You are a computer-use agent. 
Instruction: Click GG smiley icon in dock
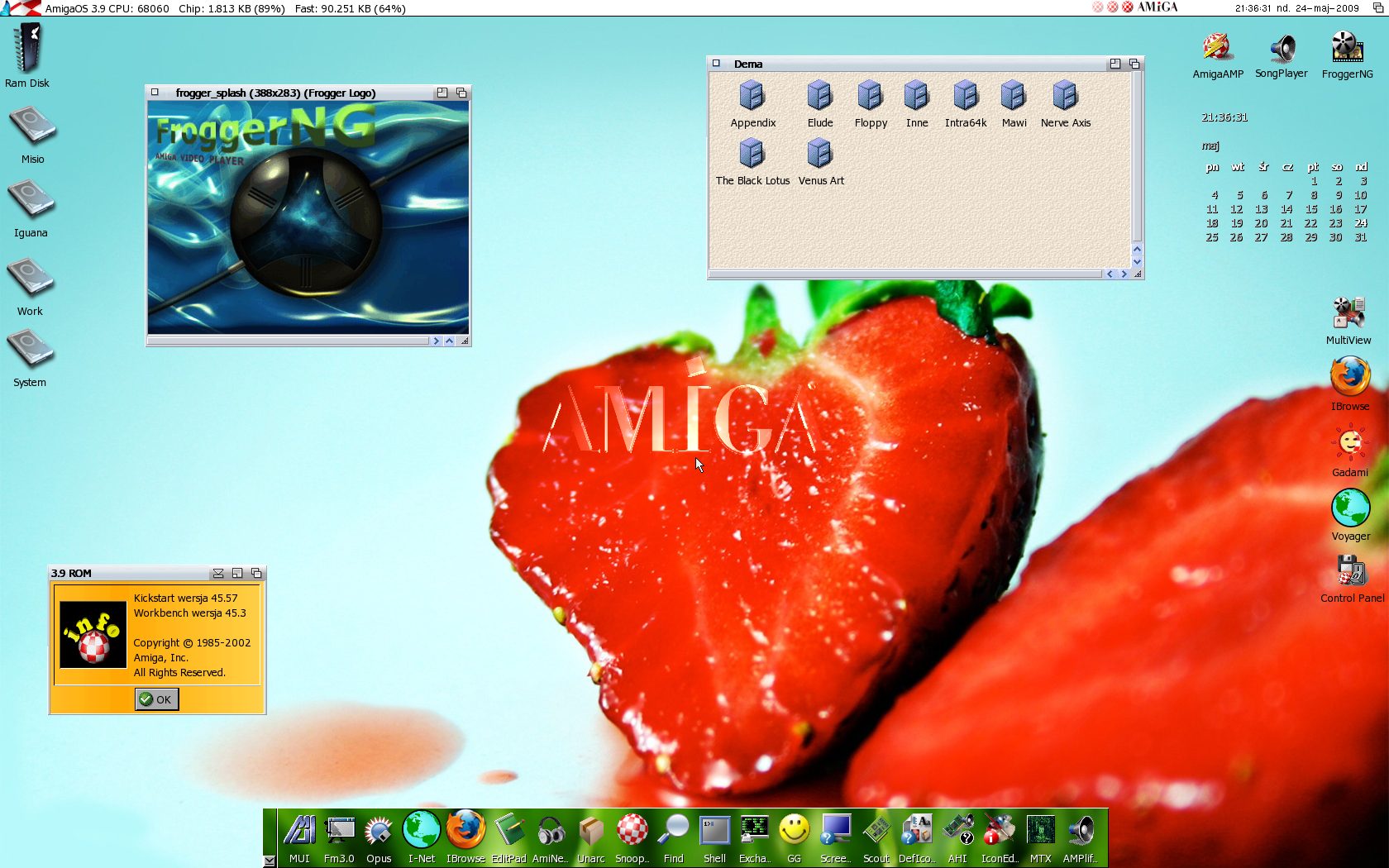(794, 837)
